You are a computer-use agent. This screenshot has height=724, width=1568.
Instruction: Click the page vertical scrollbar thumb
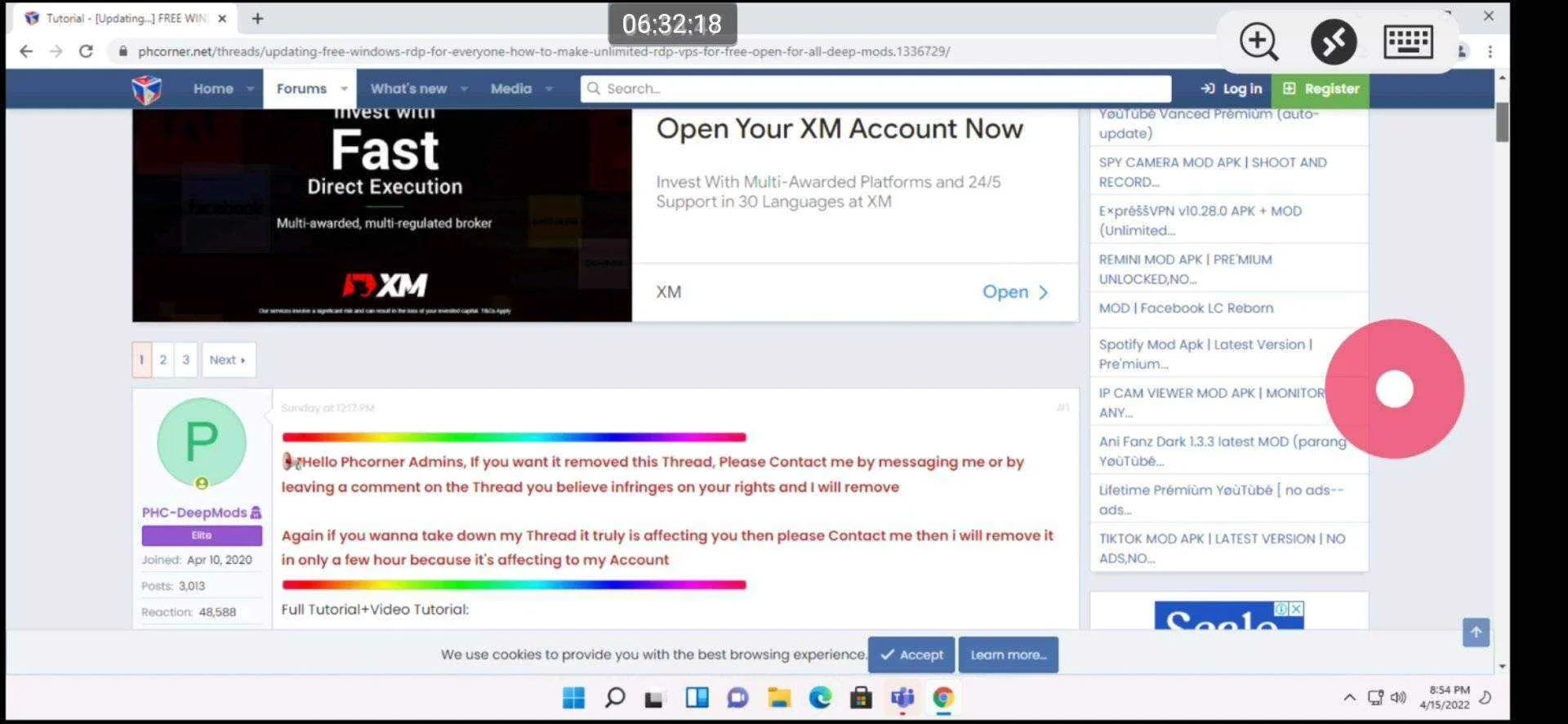1502,122
